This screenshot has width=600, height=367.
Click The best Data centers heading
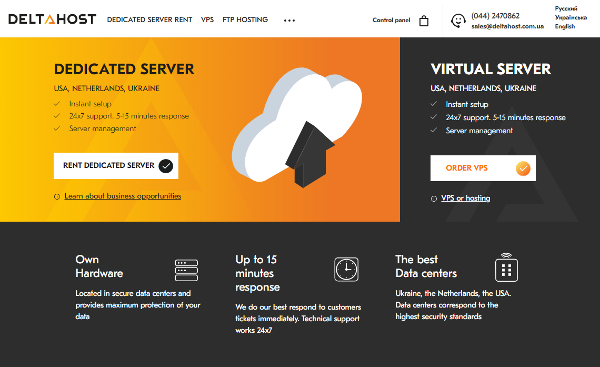point(426,266)
